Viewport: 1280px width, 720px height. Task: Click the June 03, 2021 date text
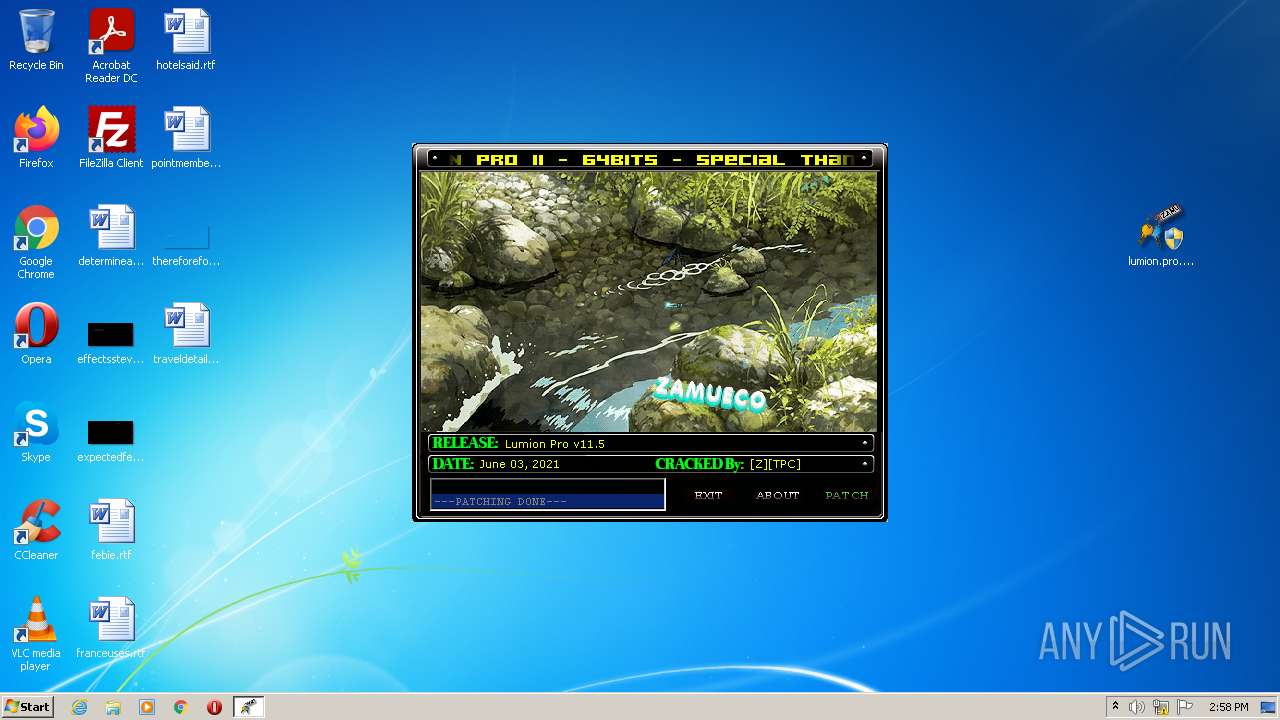tap(519, 464)
